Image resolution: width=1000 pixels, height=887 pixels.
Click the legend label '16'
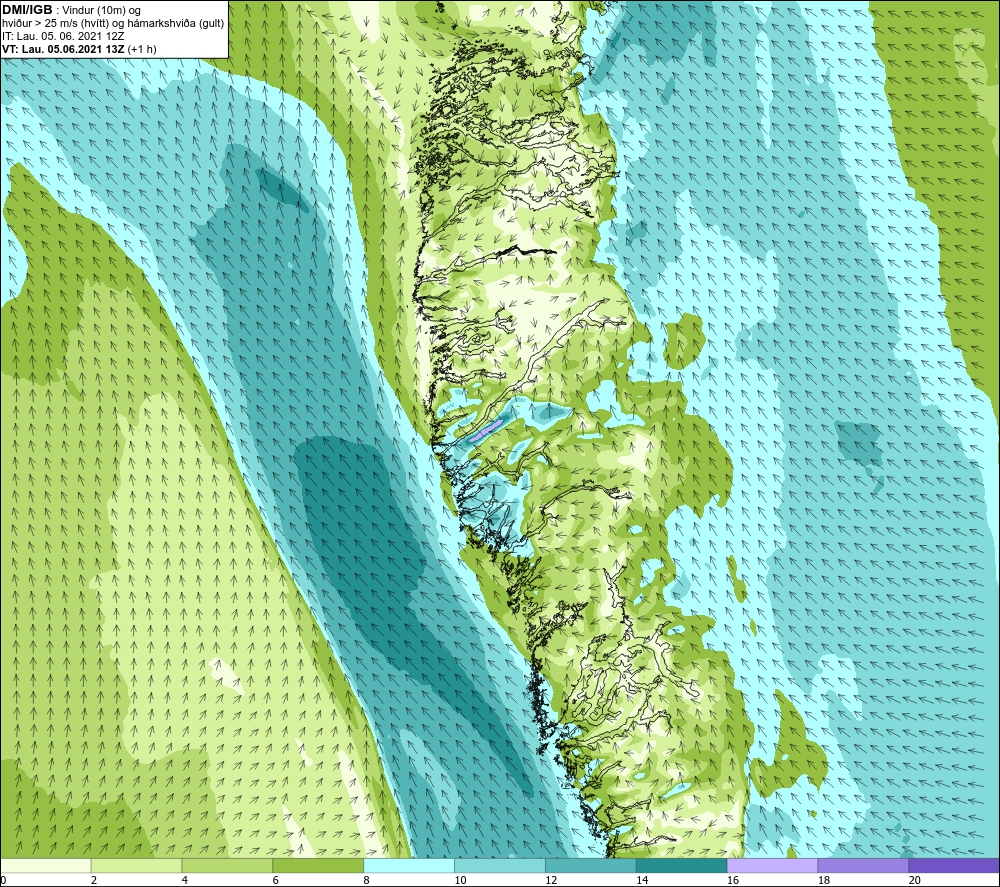[733, 881]
